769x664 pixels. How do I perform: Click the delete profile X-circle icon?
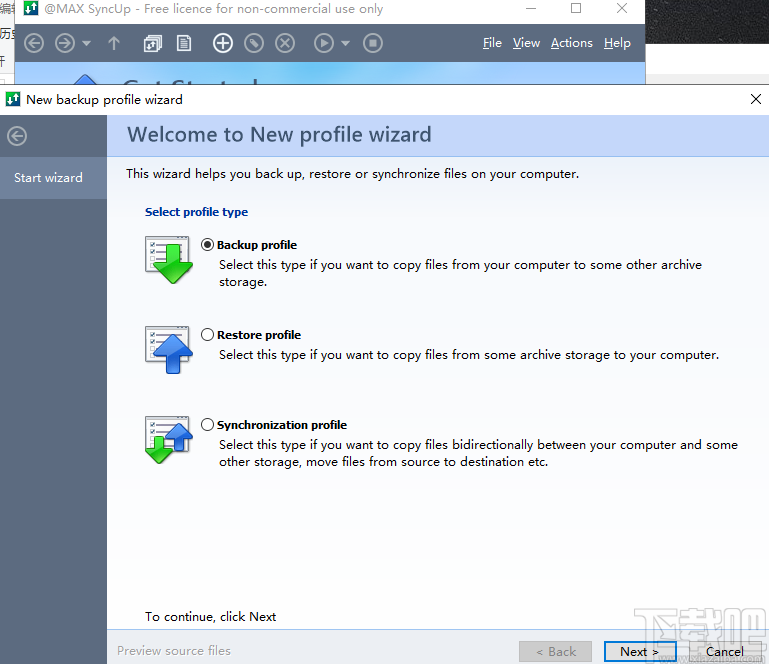click(285, 43)
